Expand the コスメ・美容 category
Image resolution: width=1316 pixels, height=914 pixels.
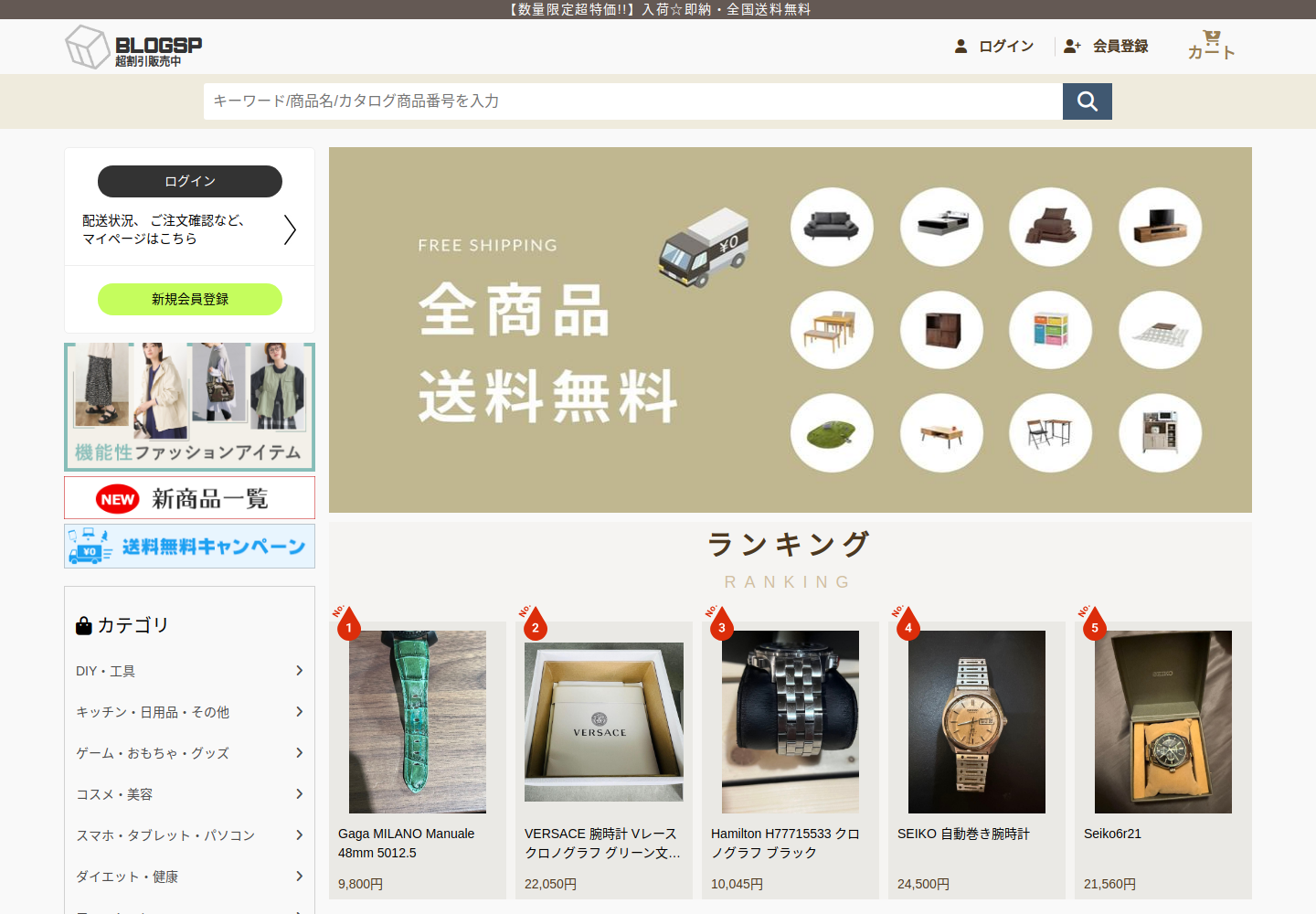click(x=190, y=794)
